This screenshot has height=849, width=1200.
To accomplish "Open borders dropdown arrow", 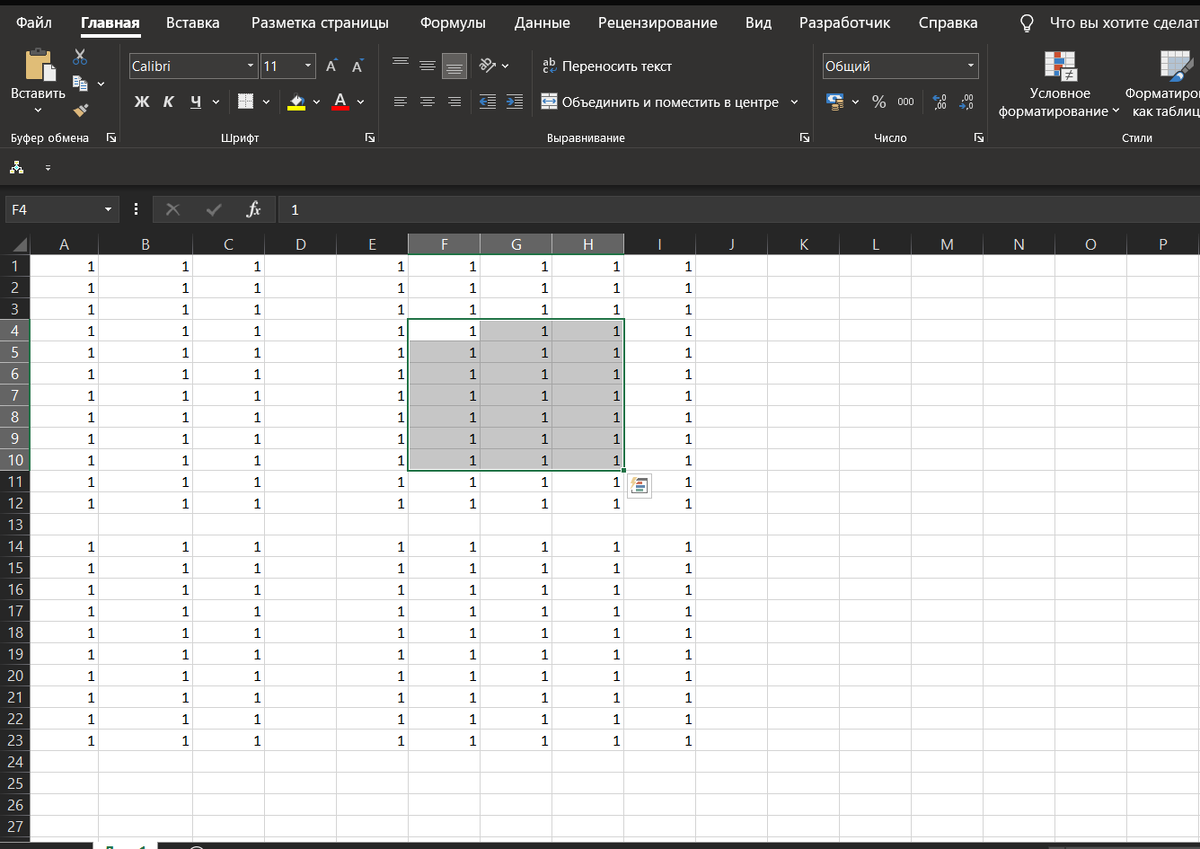I will [x=266, y=101].
